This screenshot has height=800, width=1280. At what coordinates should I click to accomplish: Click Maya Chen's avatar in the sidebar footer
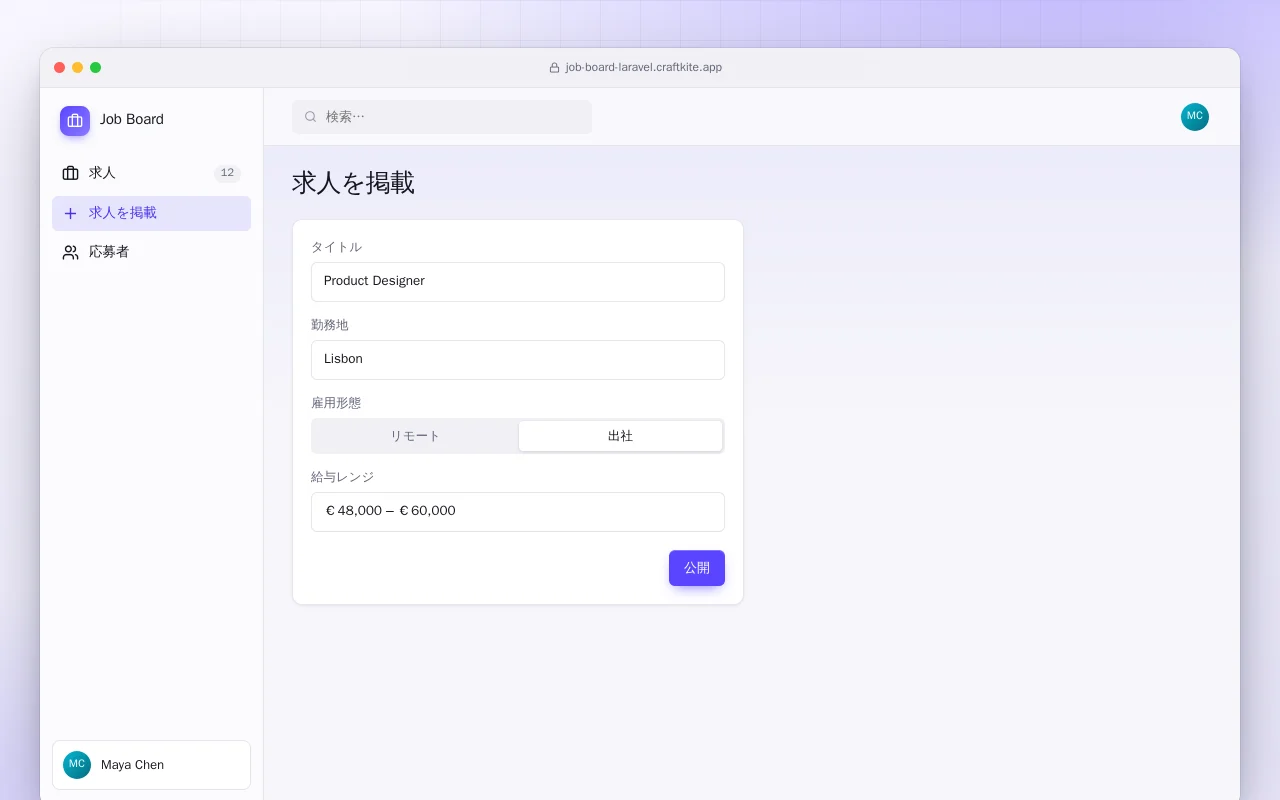coord(77,765)
